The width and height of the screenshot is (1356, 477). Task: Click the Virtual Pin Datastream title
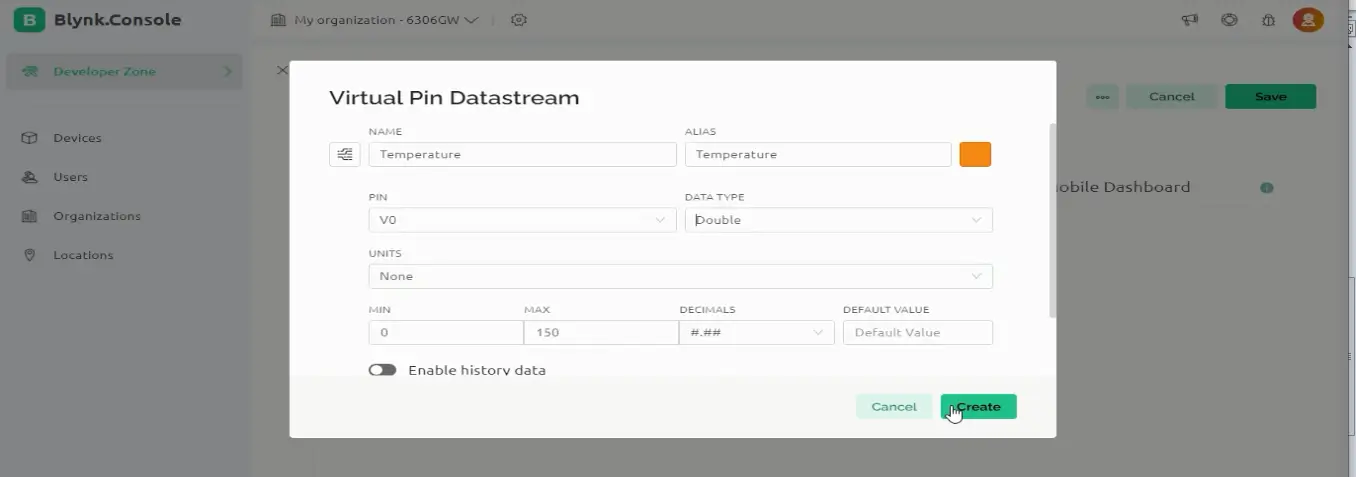tap(454, 98)
